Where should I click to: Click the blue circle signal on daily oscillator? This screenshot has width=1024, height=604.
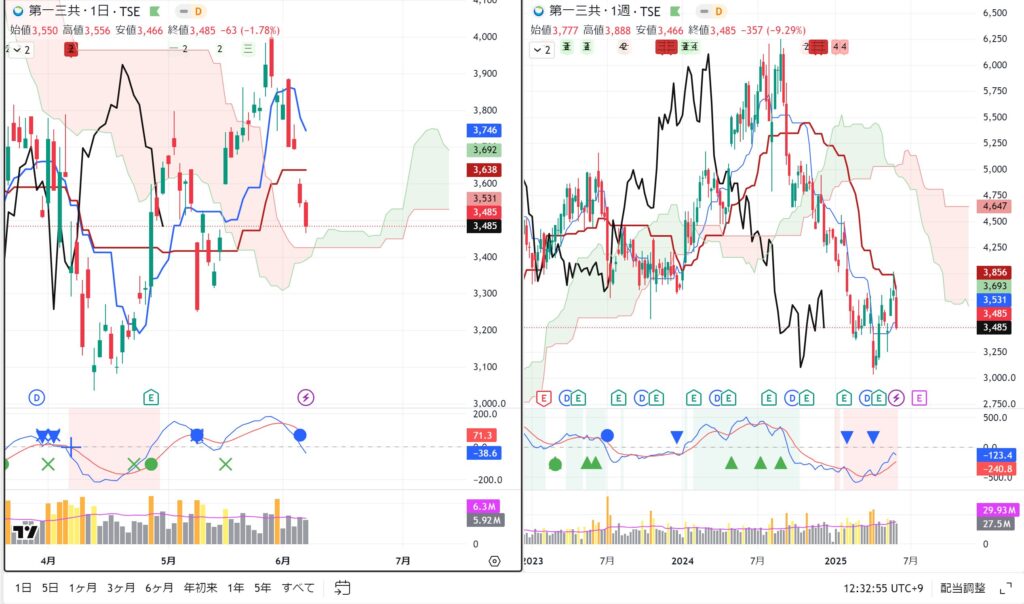click(300, 435)
